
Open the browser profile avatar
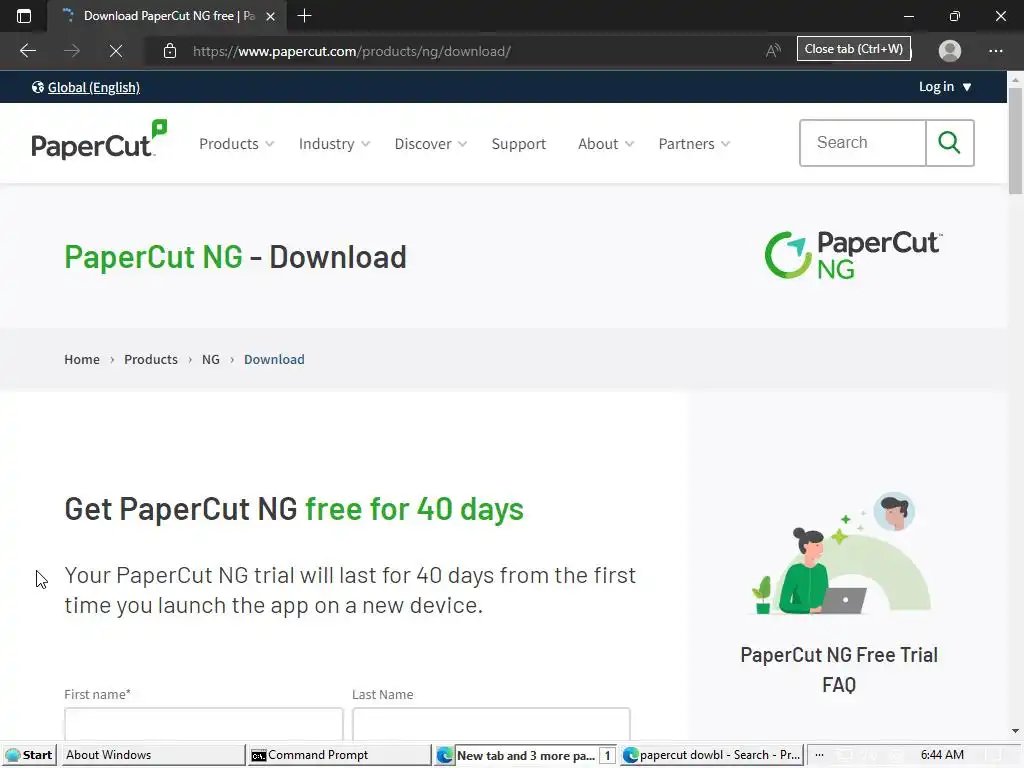click(950, 50)
